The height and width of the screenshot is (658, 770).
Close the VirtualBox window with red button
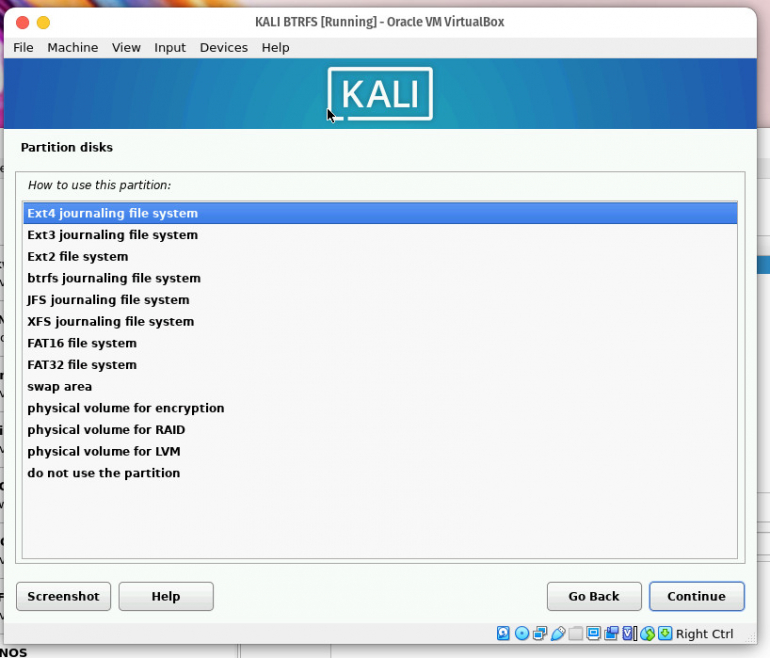pyautogui.click(x=23, y=22)
